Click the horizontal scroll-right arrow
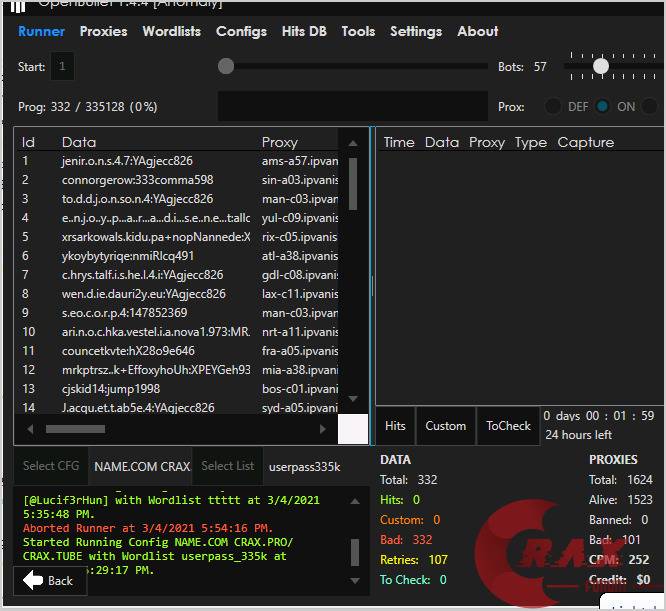Screen dimensions: 666x611 (x=322, y=429)
